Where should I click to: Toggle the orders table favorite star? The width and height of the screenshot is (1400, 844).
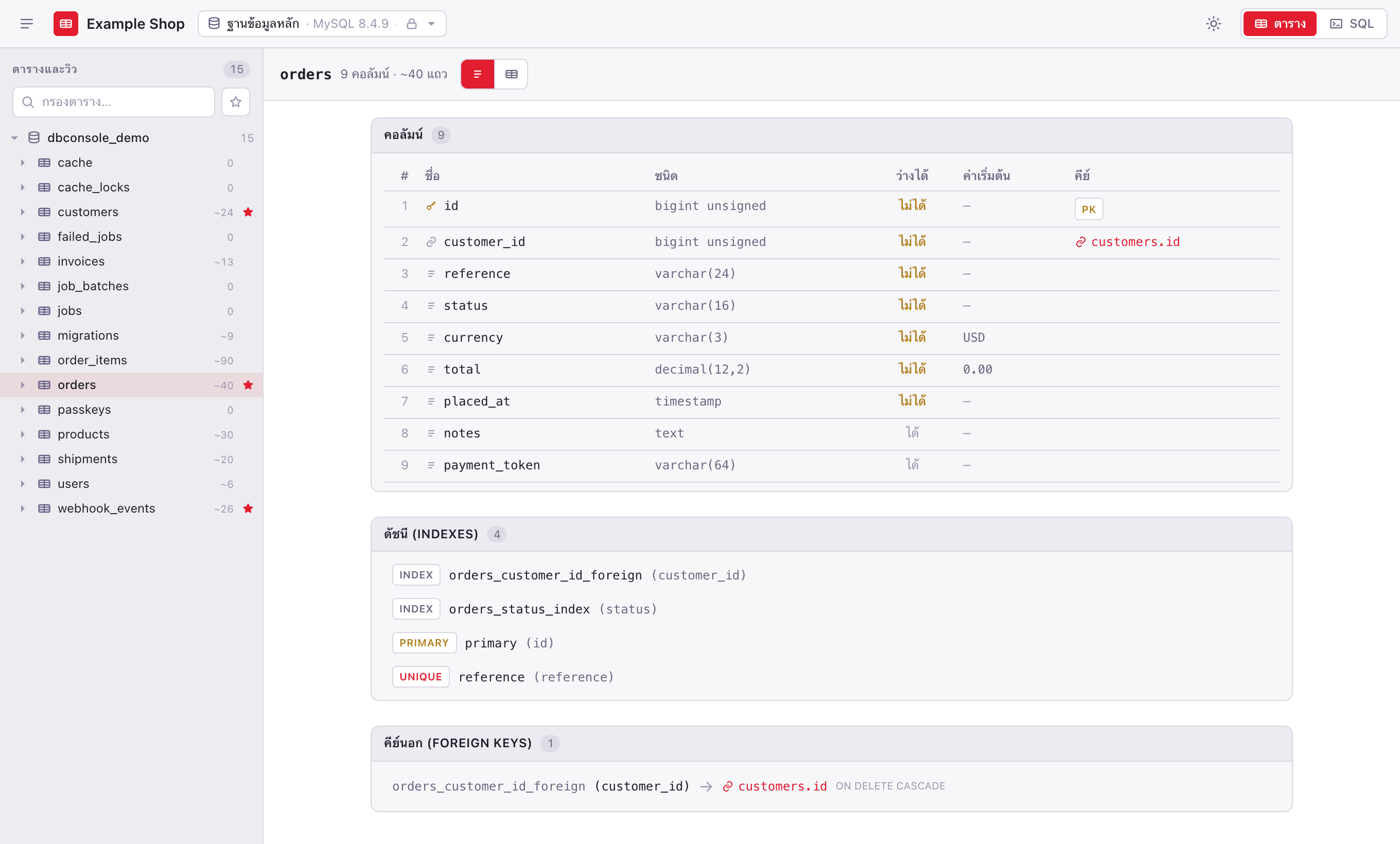[248, 385]
